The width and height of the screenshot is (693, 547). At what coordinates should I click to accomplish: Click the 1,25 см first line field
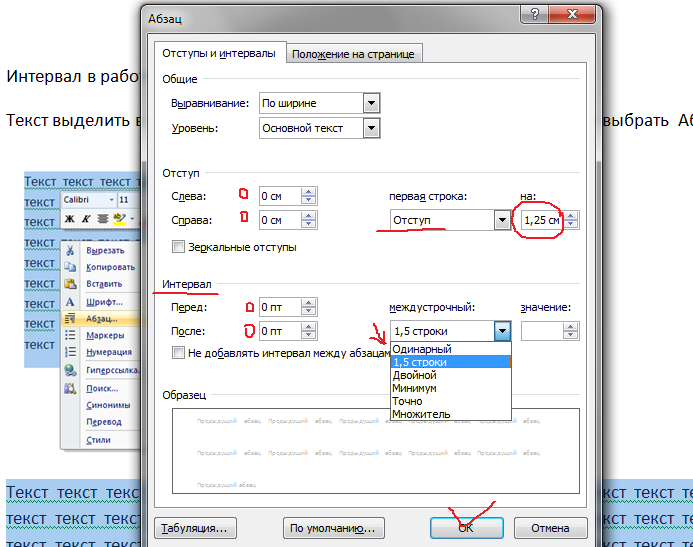tap(542, 220)
